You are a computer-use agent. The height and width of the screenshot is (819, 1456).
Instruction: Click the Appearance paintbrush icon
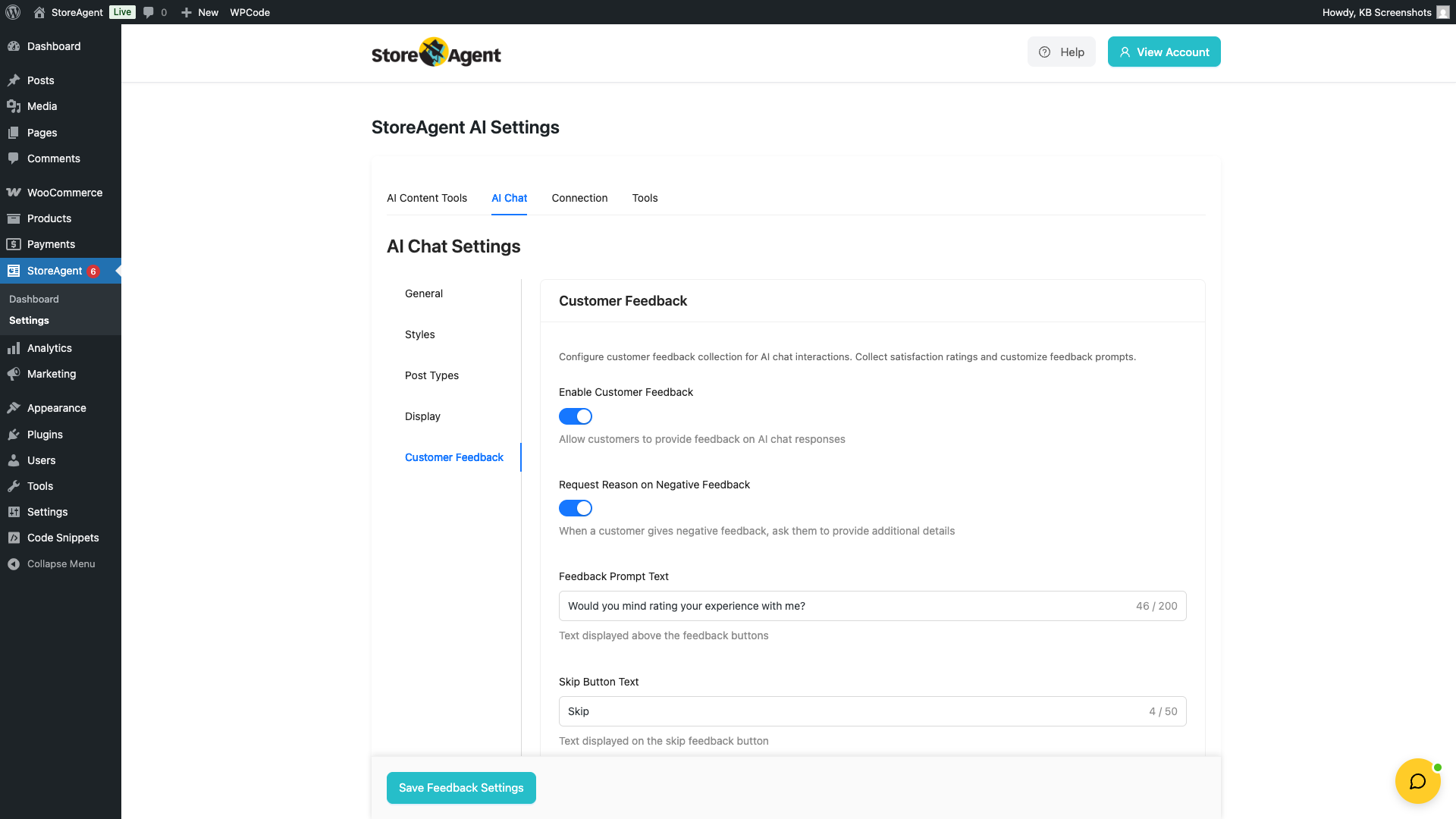pyautogui.click(x=14, y=408)
